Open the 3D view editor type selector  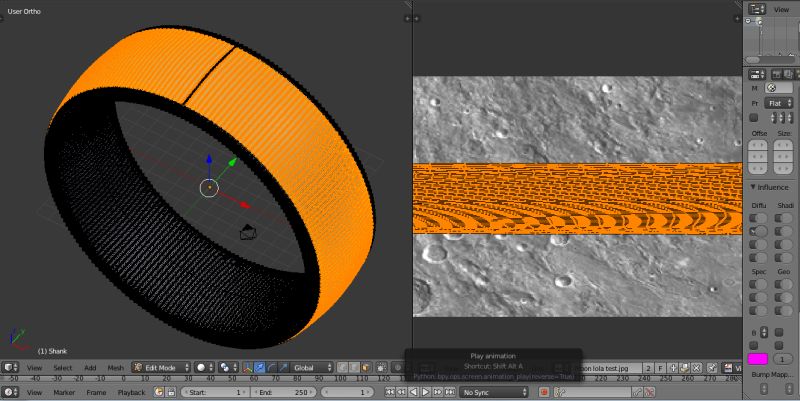click(10, 367)
